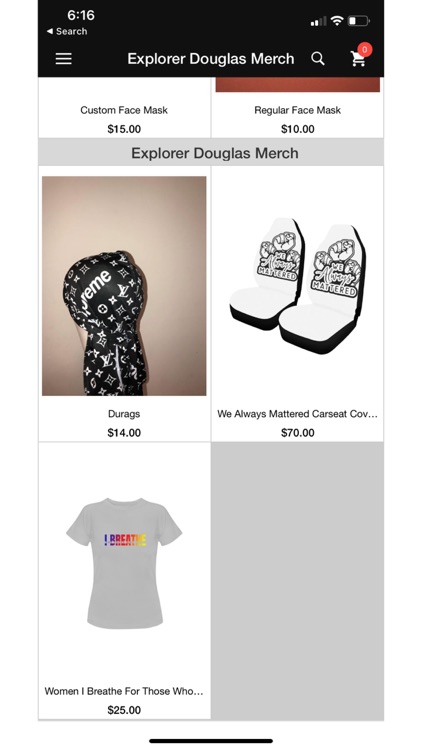422x750 pixels.
Task: Open the hamburger menu
Action: click(x=64, y=59)
